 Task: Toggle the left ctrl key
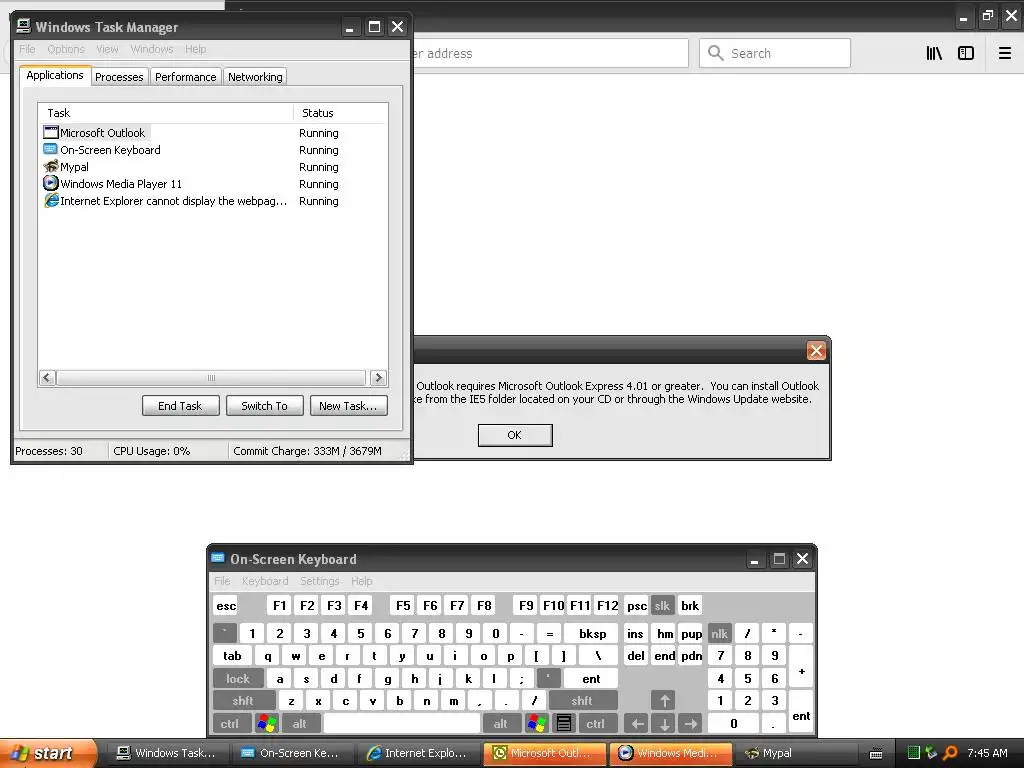coord(230,723)
